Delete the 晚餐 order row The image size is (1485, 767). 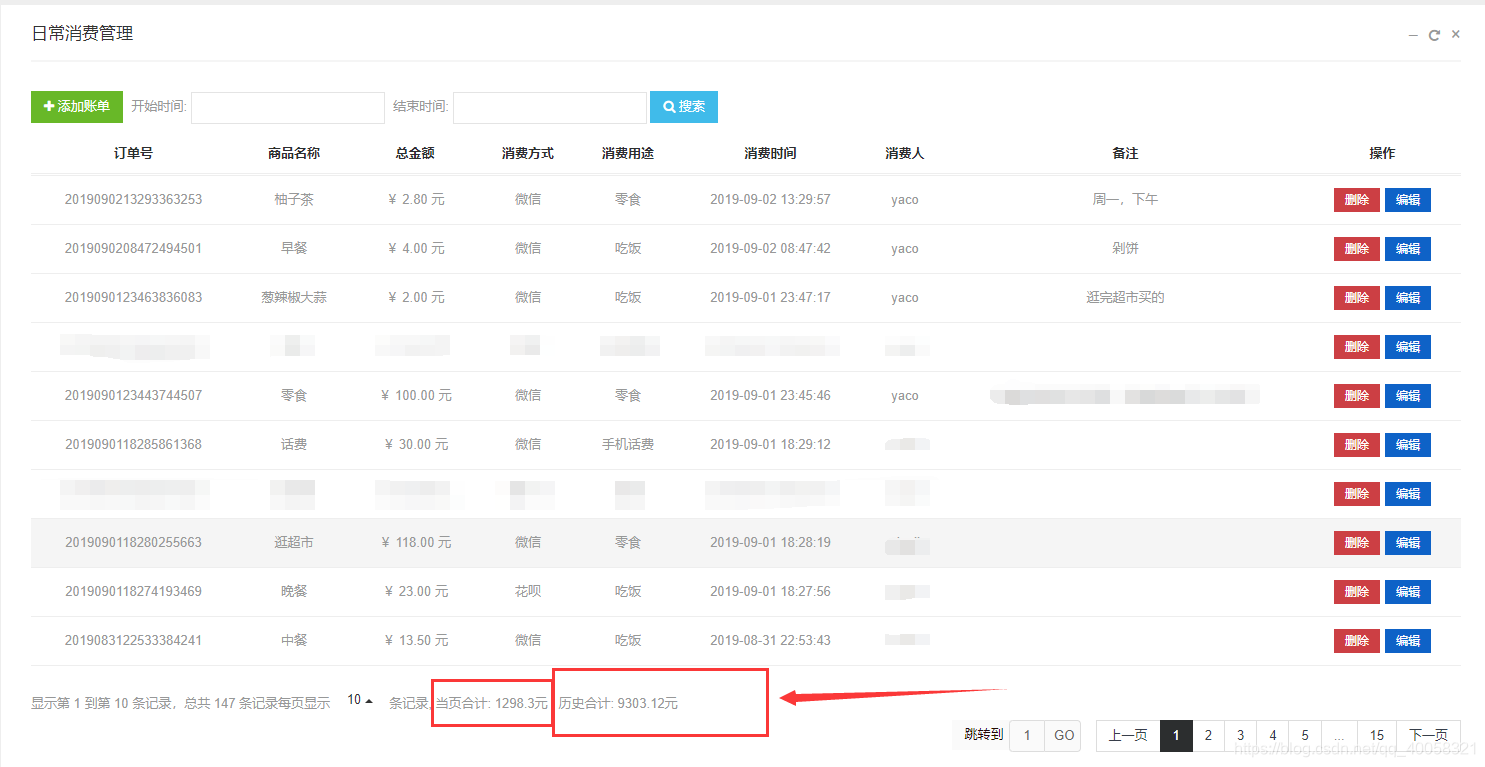1357,592
